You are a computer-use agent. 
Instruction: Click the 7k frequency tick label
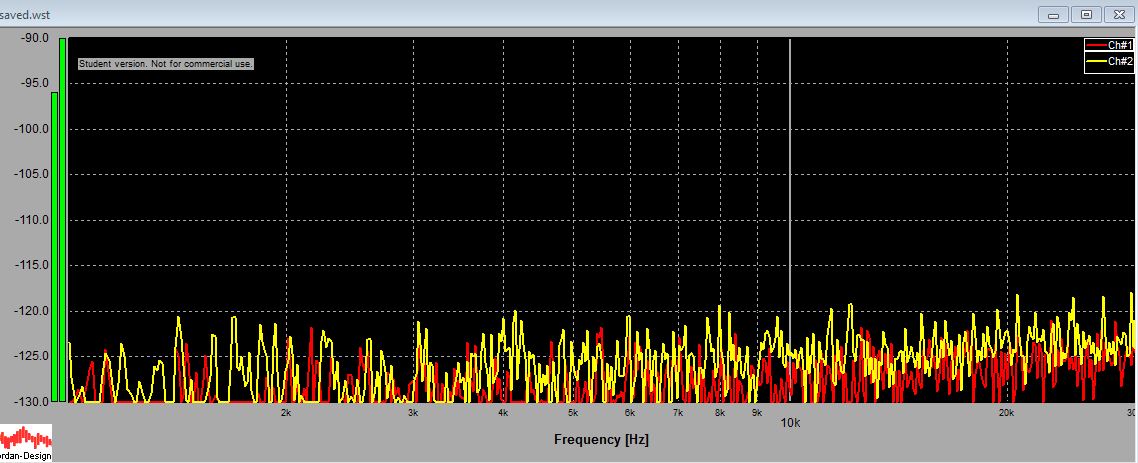[678, 412]
